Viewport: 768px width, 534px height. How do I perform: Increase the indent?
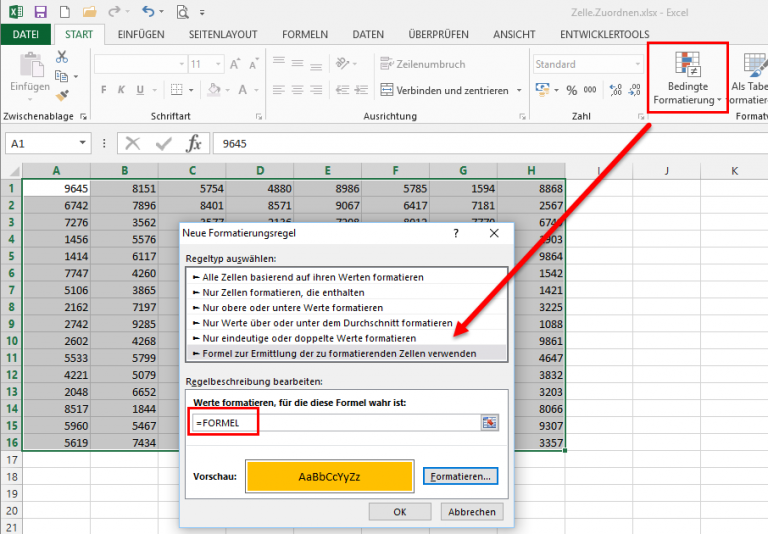click(361, 90)
